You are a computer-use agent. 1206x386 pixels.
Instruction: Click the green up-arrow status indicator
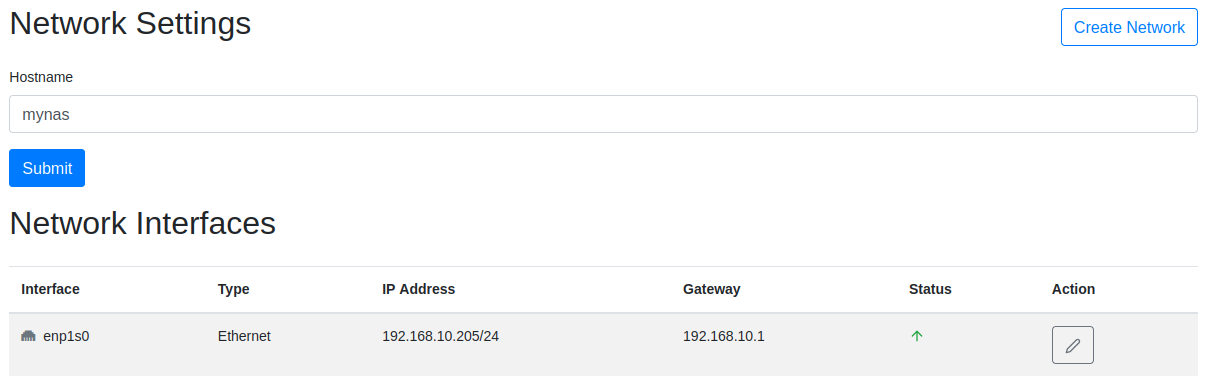(916, 336)
